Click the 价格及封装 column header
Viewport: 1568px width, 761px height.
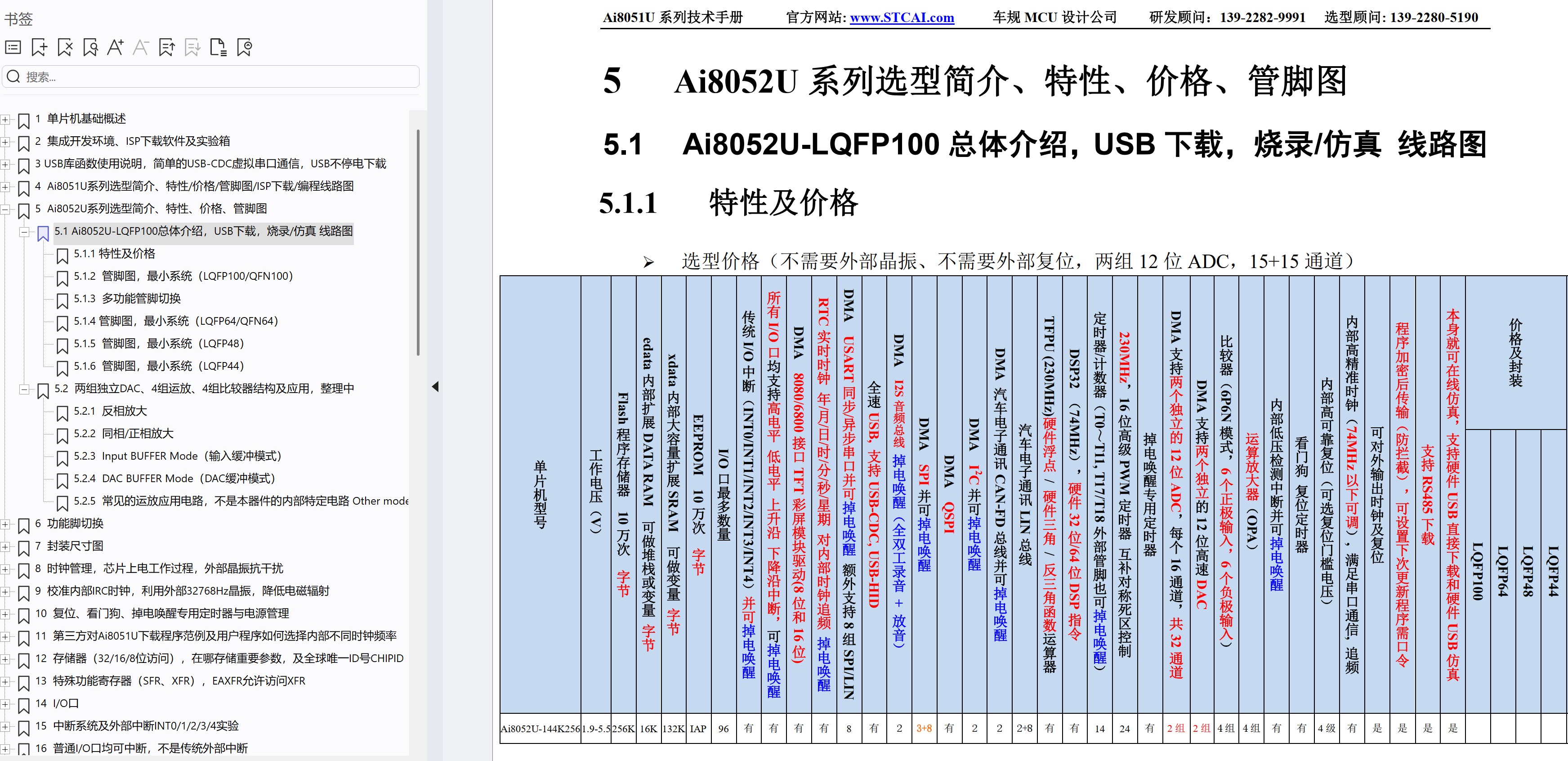click(1516, 353)
